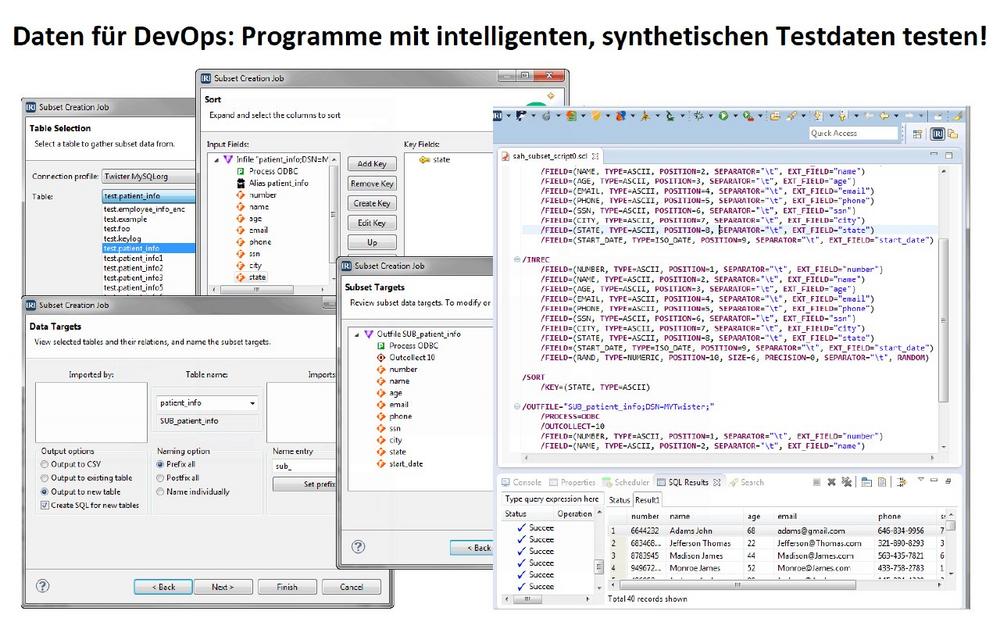Click the Alias patient_info icon
This screenshot has height=629, width=1000.
(240, 183)
